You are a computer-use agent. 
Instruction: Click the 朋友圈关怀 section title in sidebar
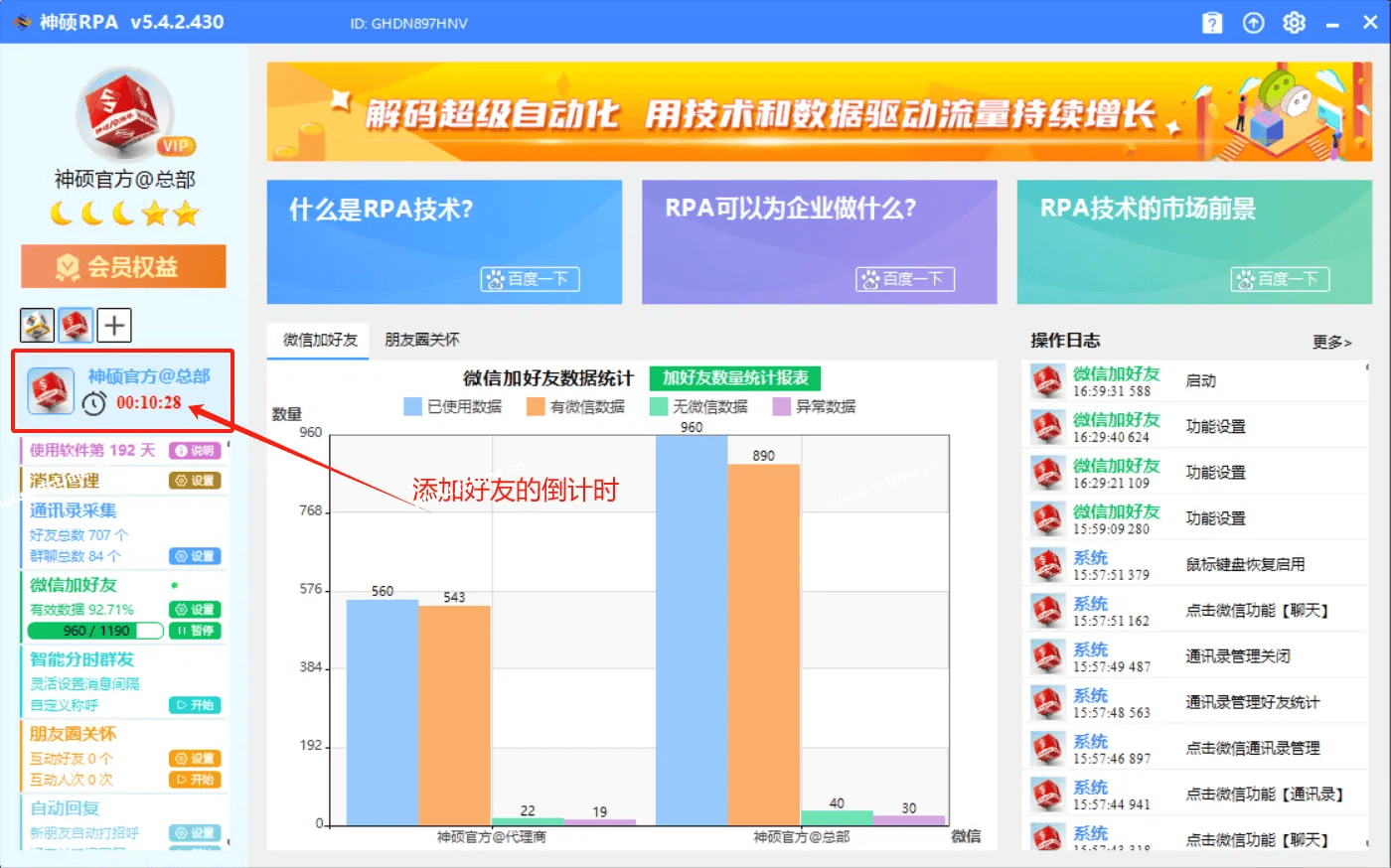point(74,734)
